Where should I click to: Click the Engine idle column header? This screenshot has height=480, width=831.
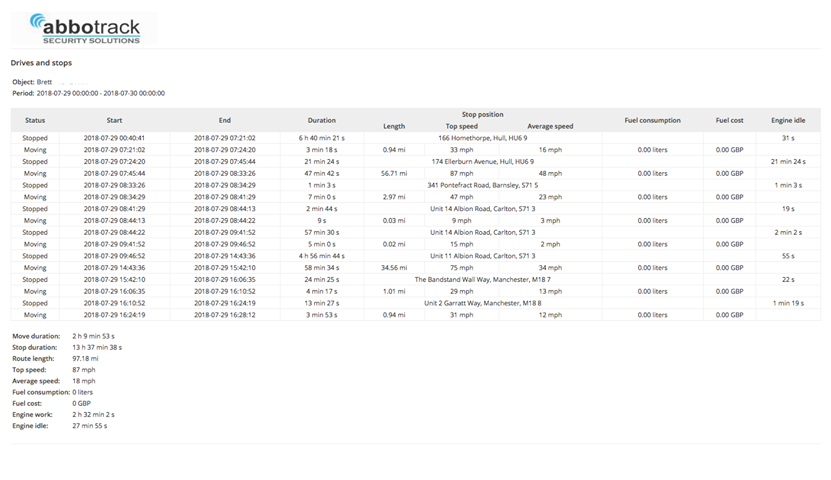coord(788,120)
